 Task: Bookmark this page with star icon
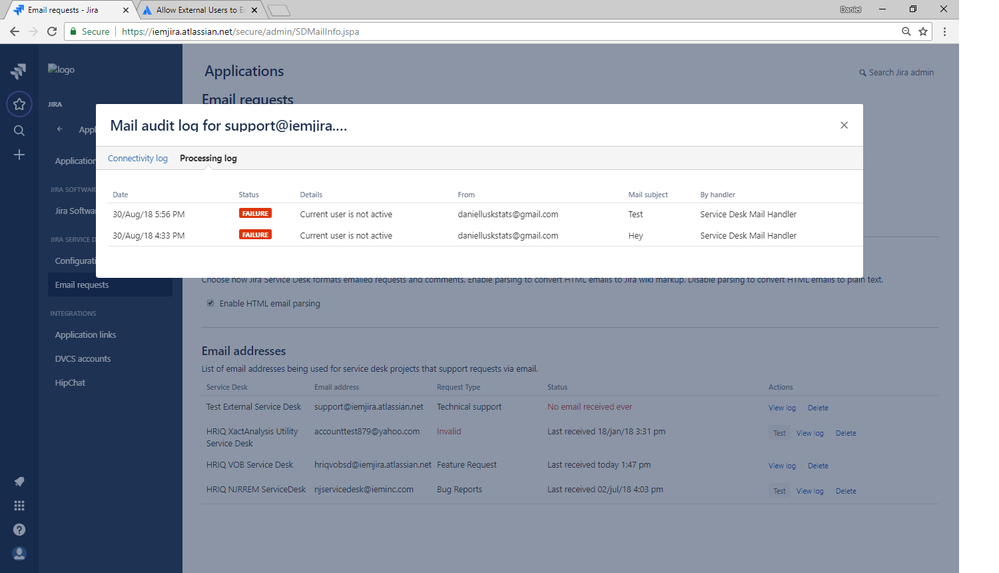coord(923,31)
